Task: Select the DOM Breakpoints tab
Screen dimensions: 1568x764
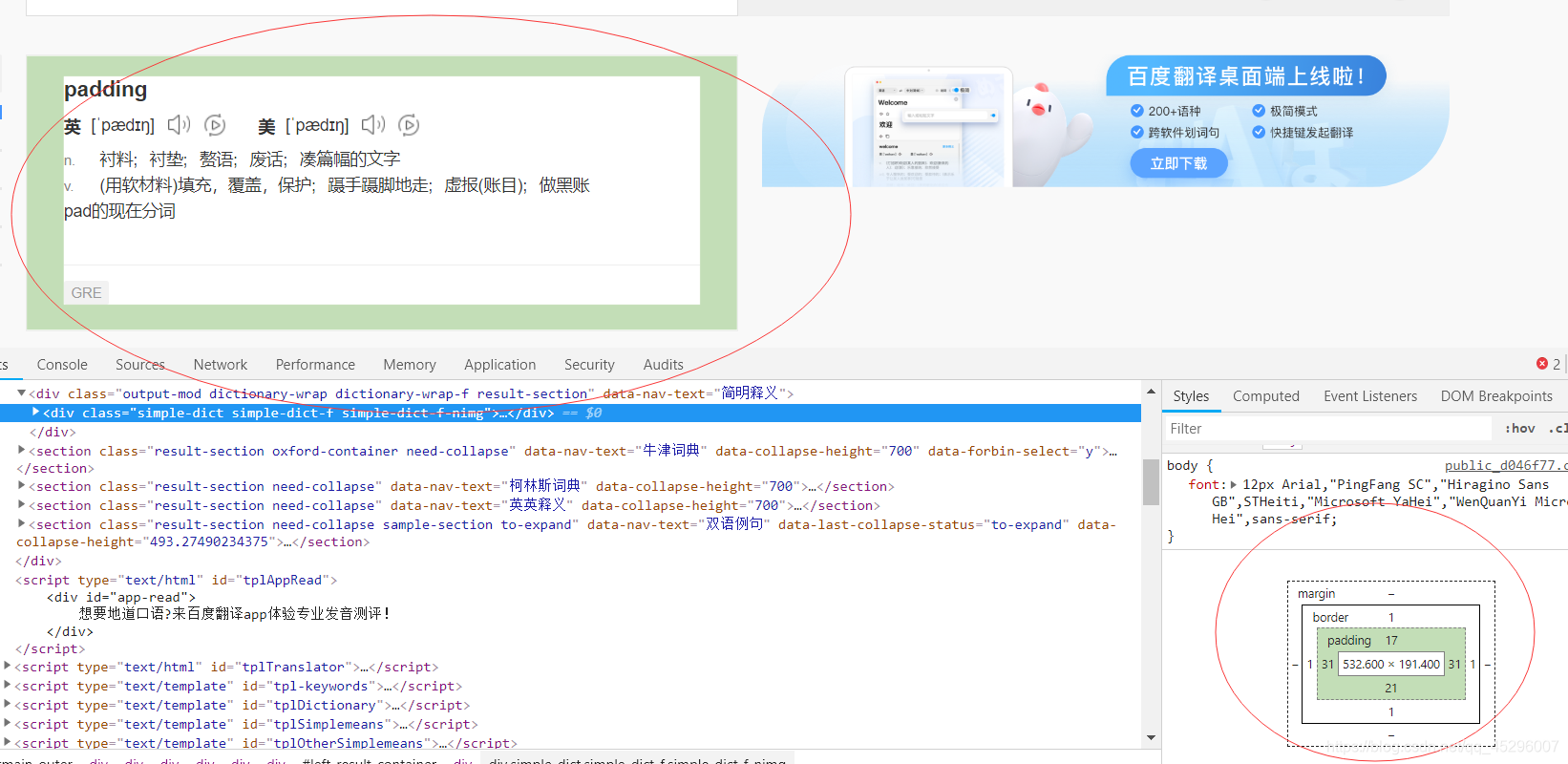Action: [1496, 396]
